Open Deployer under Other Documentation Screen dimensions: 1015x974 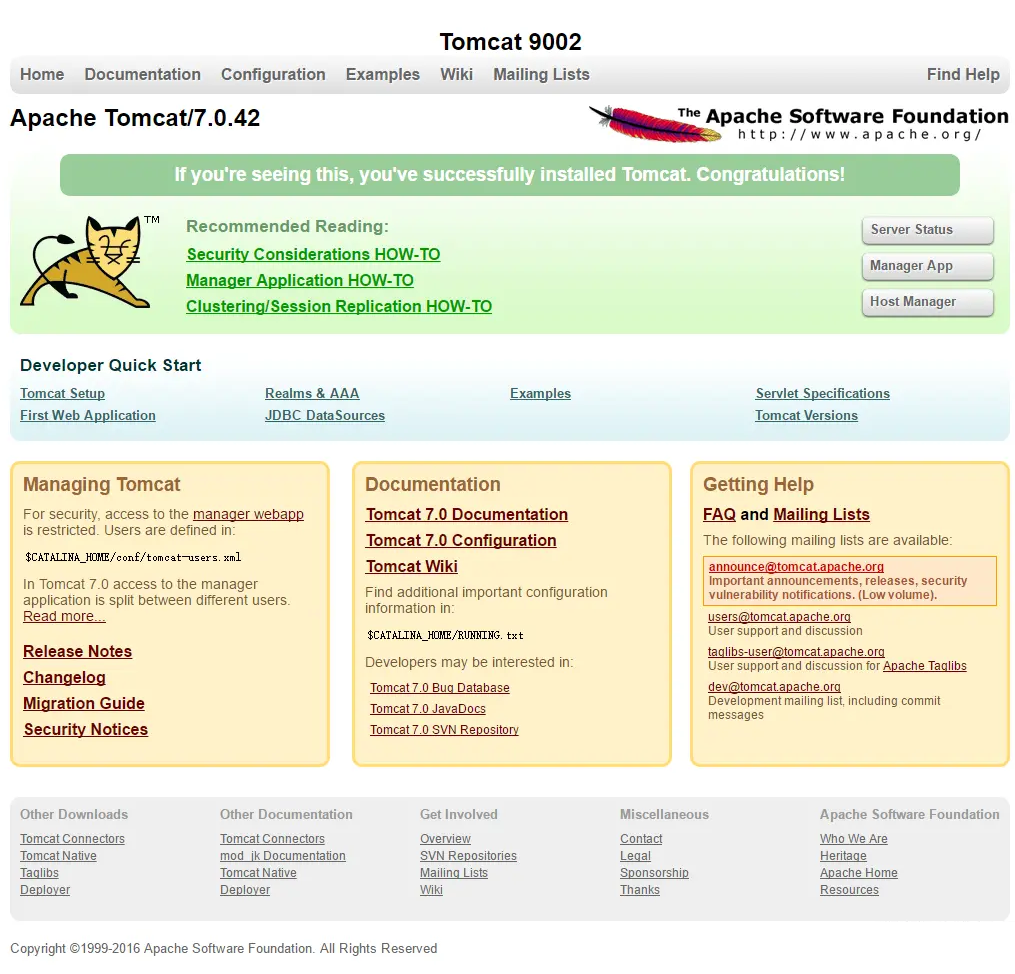click(245, 890)
